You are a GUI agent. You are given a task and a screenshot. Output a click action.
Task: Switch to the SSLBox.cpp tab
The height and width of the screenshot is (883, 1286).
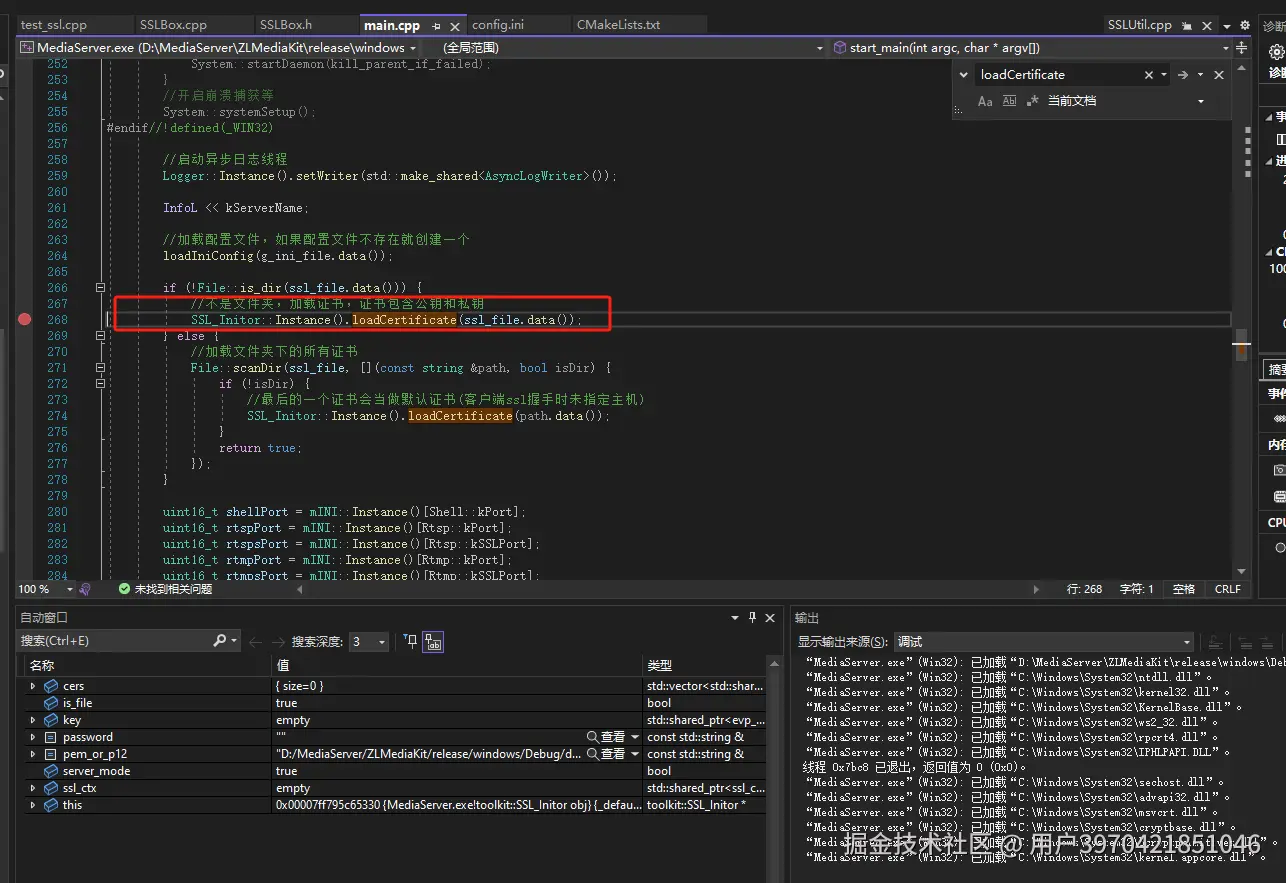(x=173, y=25)
